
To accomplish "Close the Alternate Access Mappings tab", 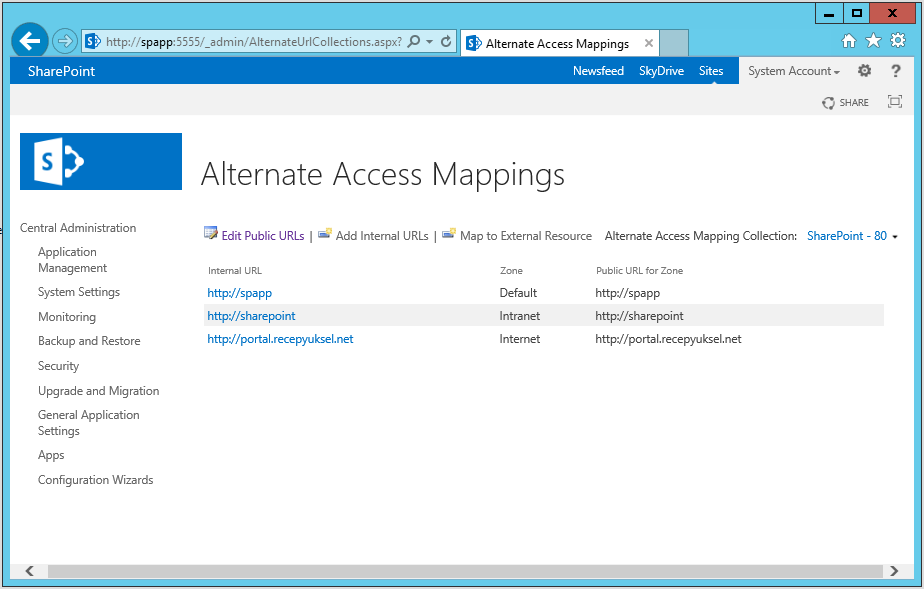I will [648, 43].
